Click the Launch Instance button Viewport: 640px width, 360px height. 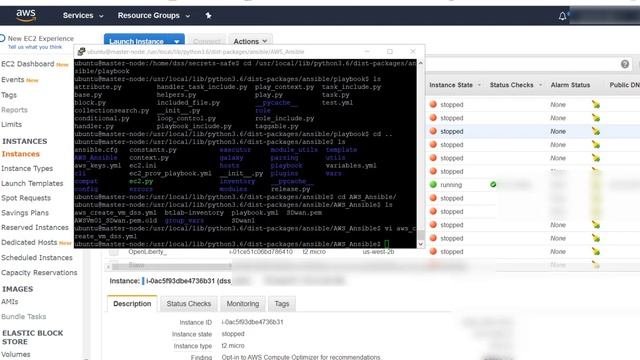pos(136,41)
